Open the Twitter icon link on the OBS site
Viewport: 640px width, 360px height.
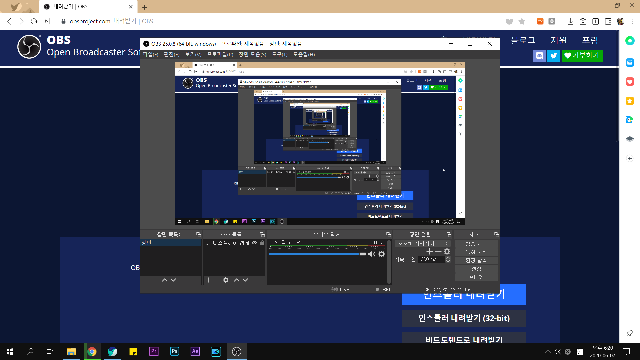[x=553, y=56]
